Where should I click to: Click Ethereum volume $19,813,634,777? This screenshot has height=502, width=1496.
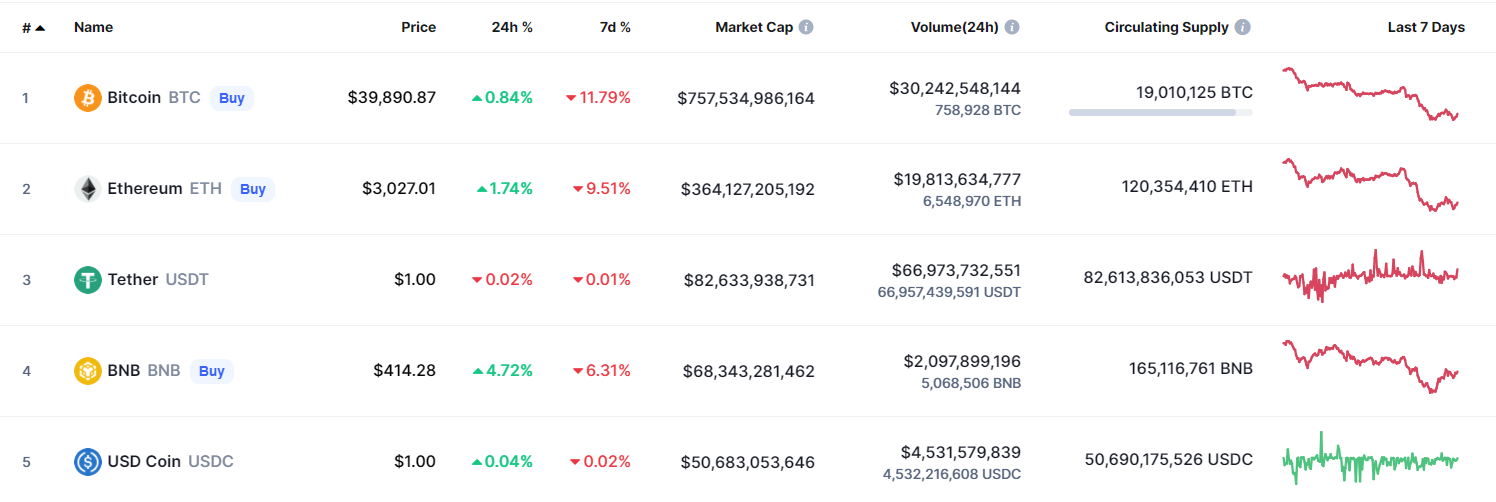[957, 179]
